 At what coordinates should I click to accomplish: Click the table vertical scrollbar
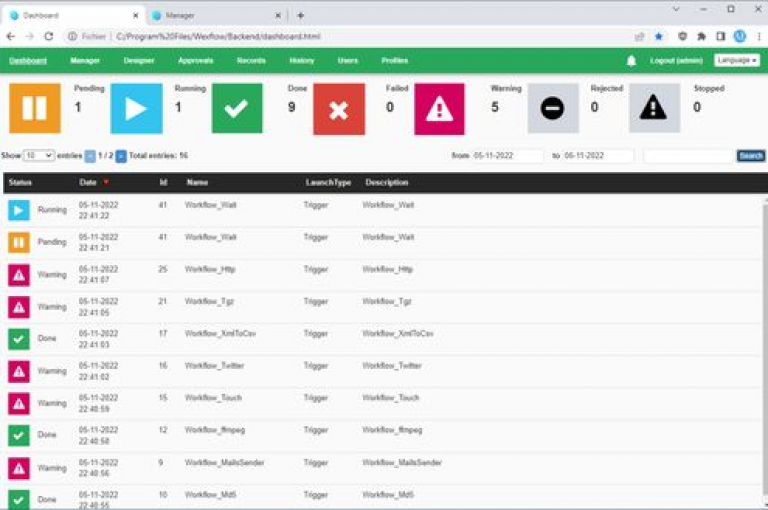765,353
